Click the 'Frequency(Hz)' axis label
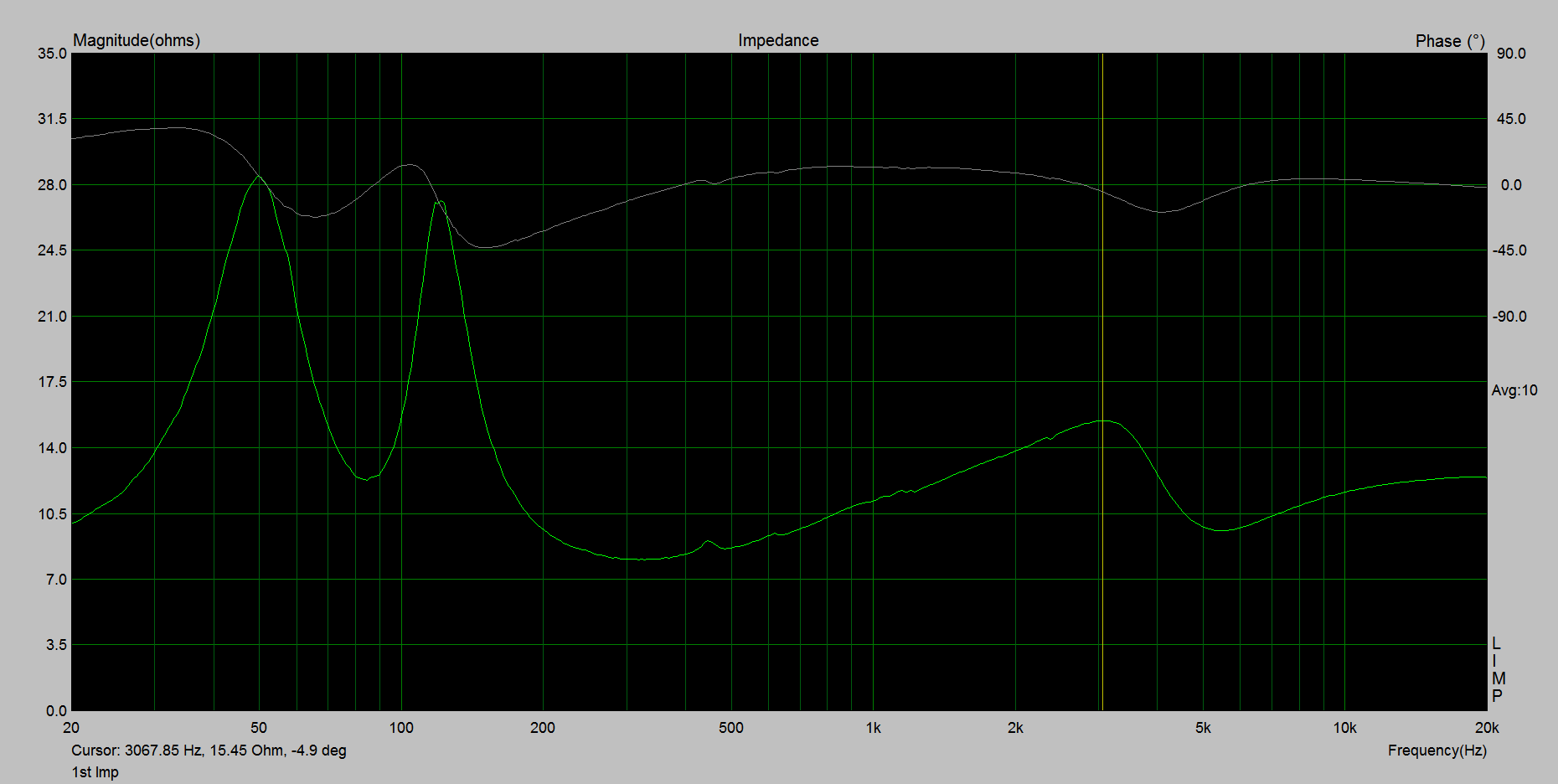The width and height of the screenshot is (1558, 784). point(1437,750)
